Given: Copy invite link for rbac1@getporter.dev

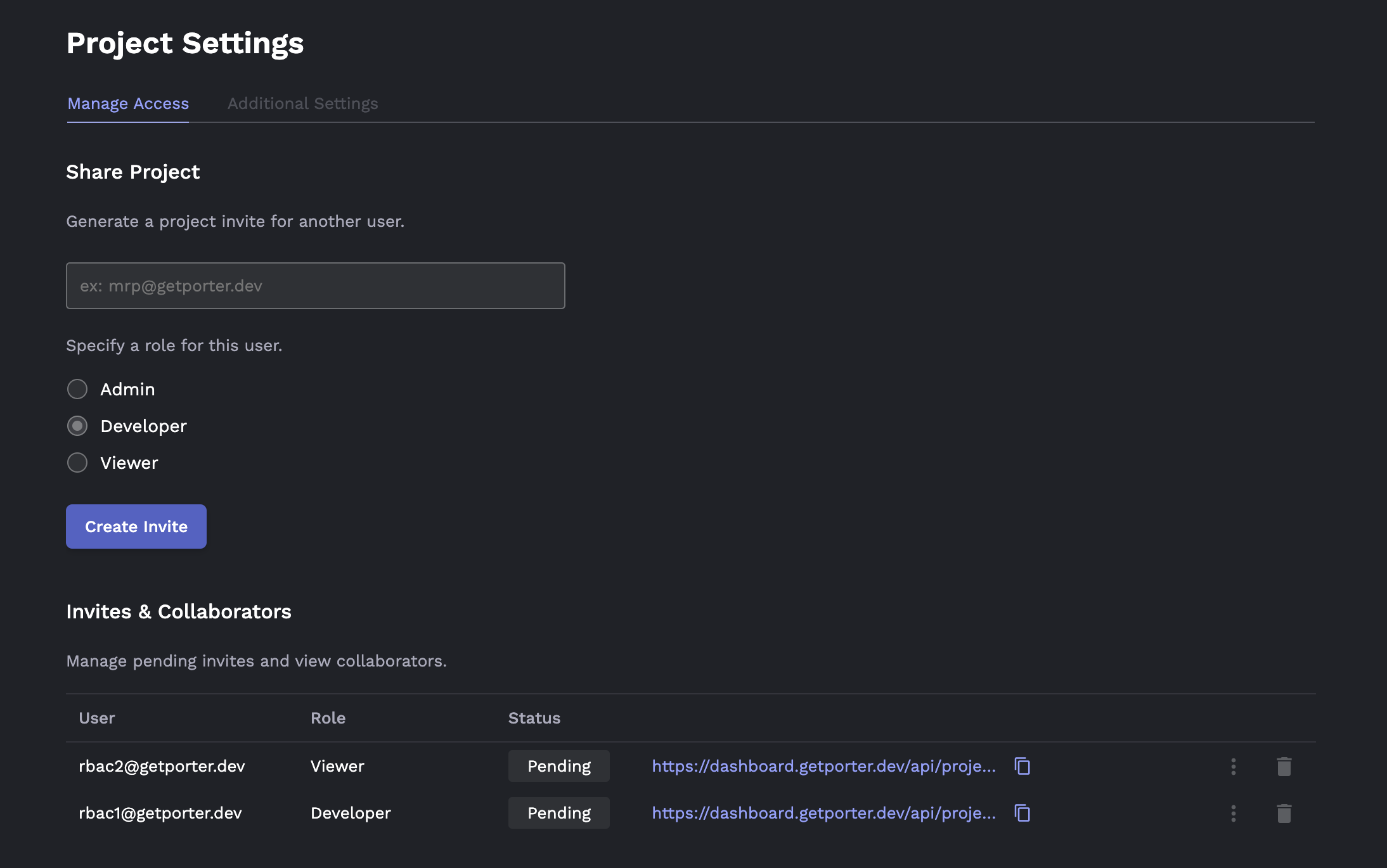Looking at the screenshot, I should tap(1022, 813).
